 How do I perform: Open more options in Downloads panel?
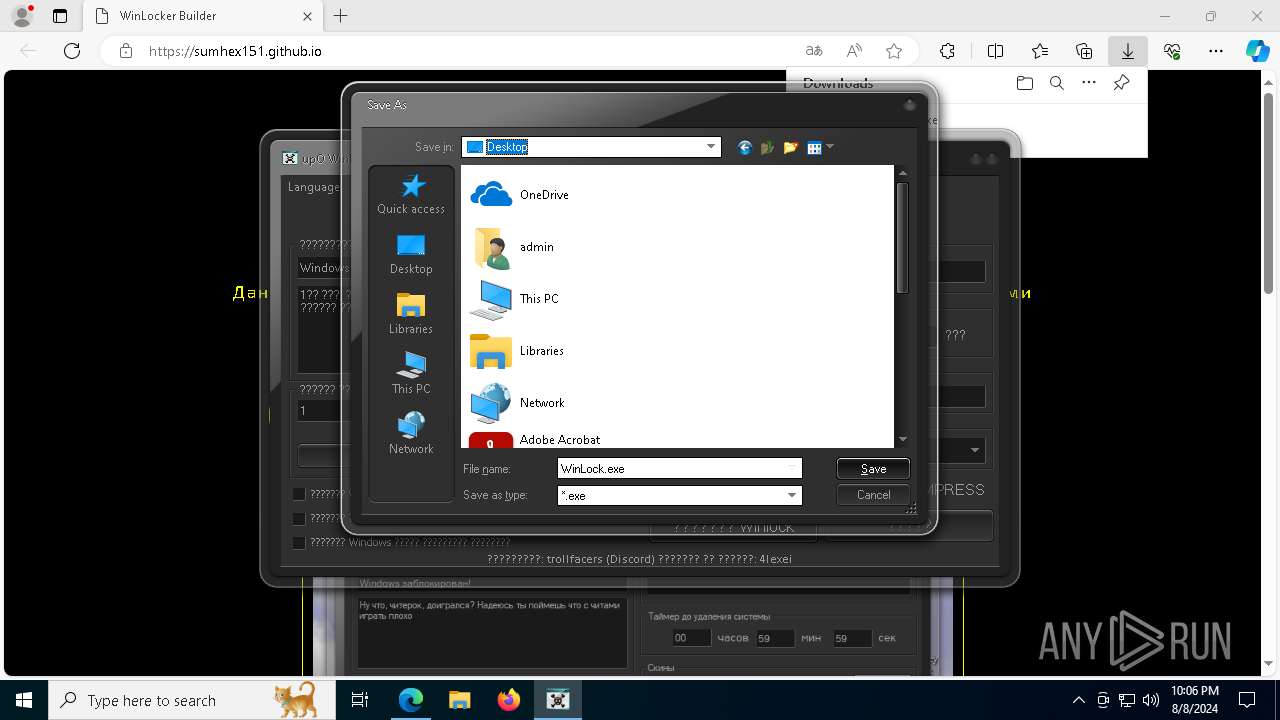[1089, 83]
